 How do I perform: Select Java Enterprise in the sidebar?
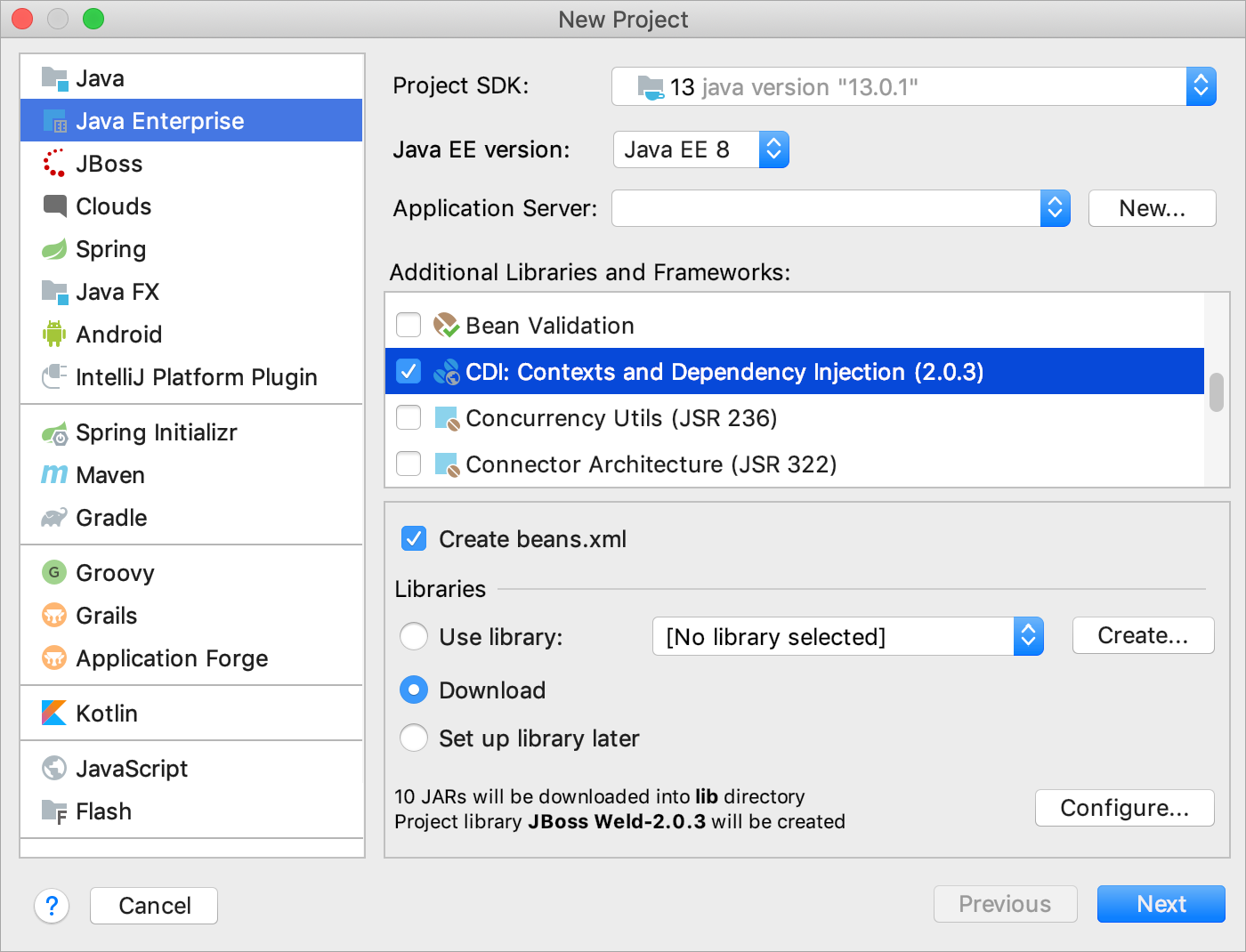coord(160,121)
